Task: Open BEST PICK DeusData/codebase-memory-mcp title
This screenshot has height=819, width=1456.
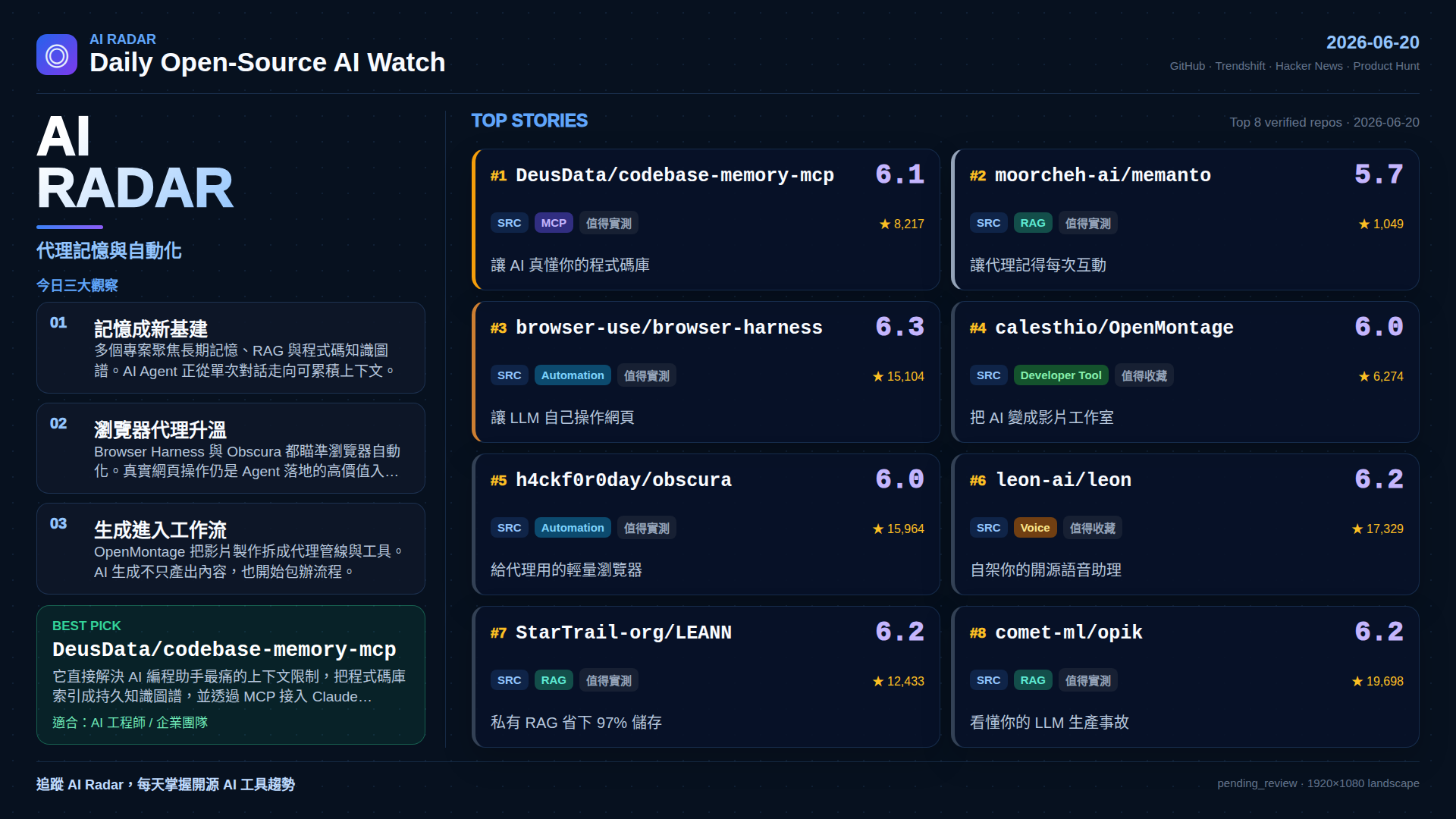Action: 224,650
